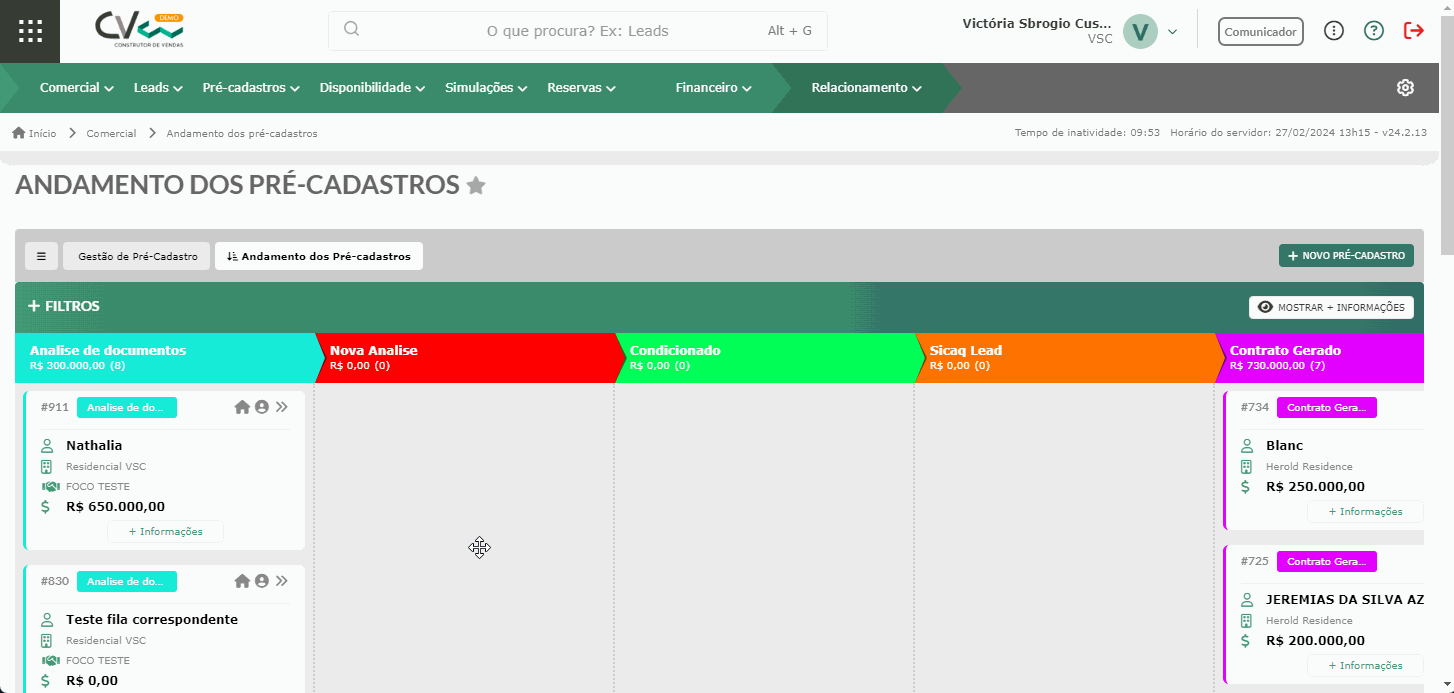Click Contrato Gerado column header
Viewport: 1454px width, 693px height.
click(1319, 358)
